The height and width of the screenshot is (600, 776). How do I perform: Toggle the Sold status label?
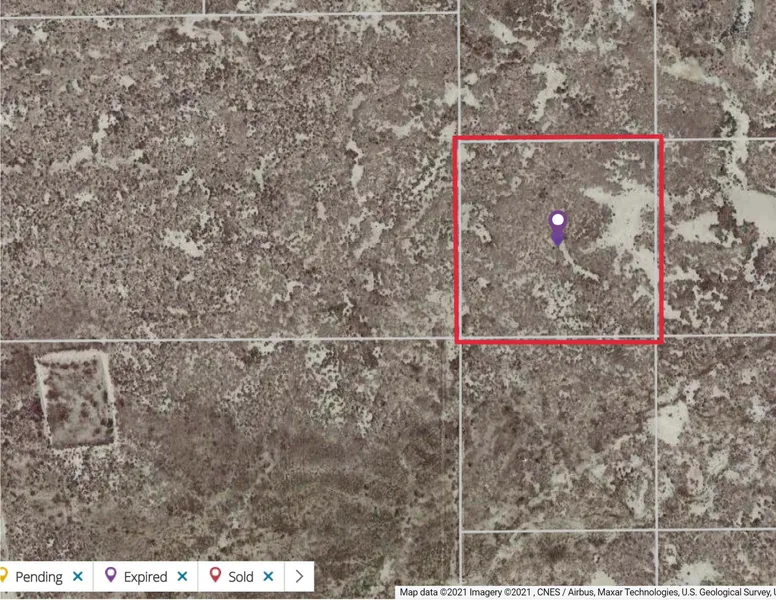(x=241, y=577)
